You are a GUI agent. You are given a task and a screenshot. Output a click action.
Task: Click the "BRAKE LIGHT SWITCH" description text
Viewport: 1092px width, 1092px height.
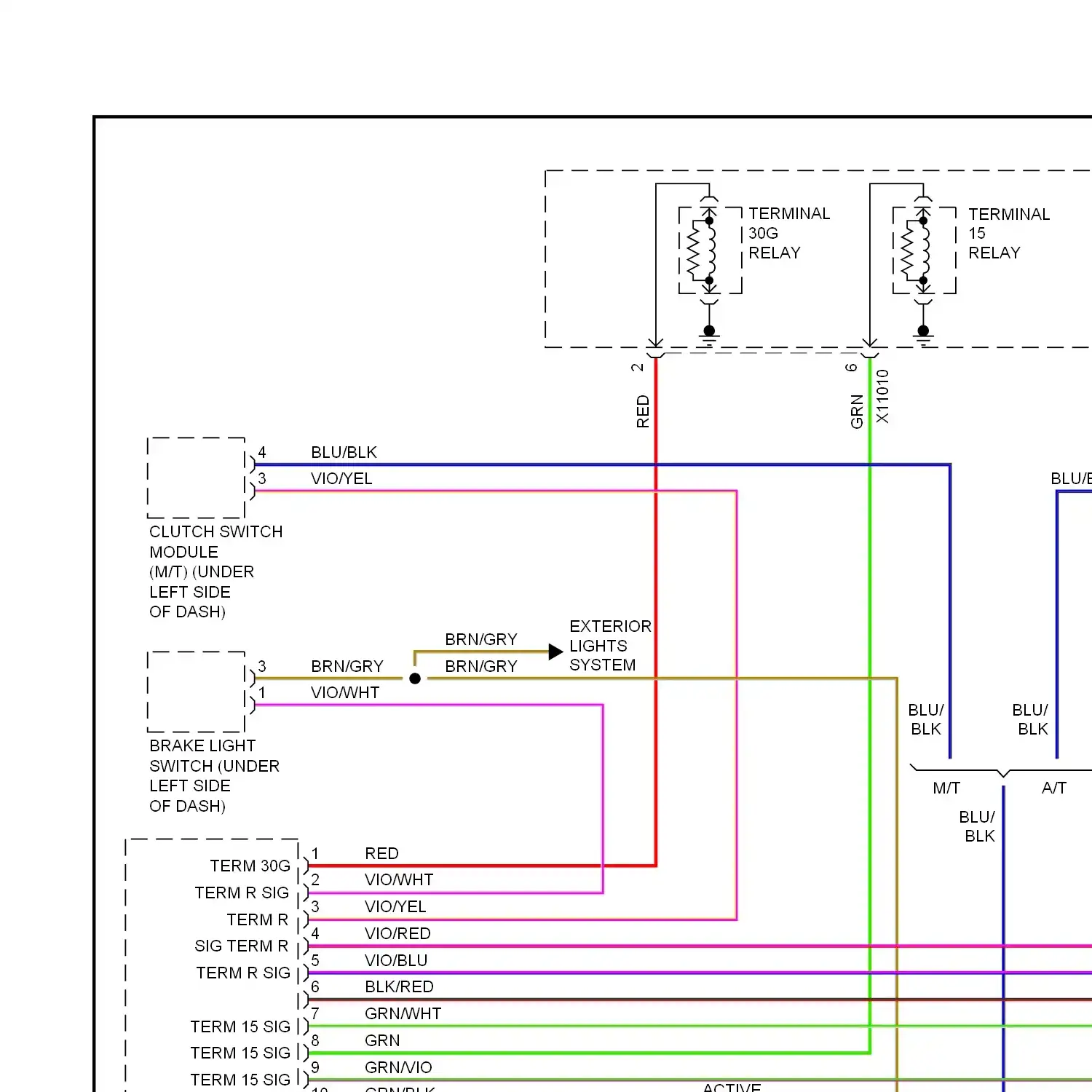[x=214, y=775]
